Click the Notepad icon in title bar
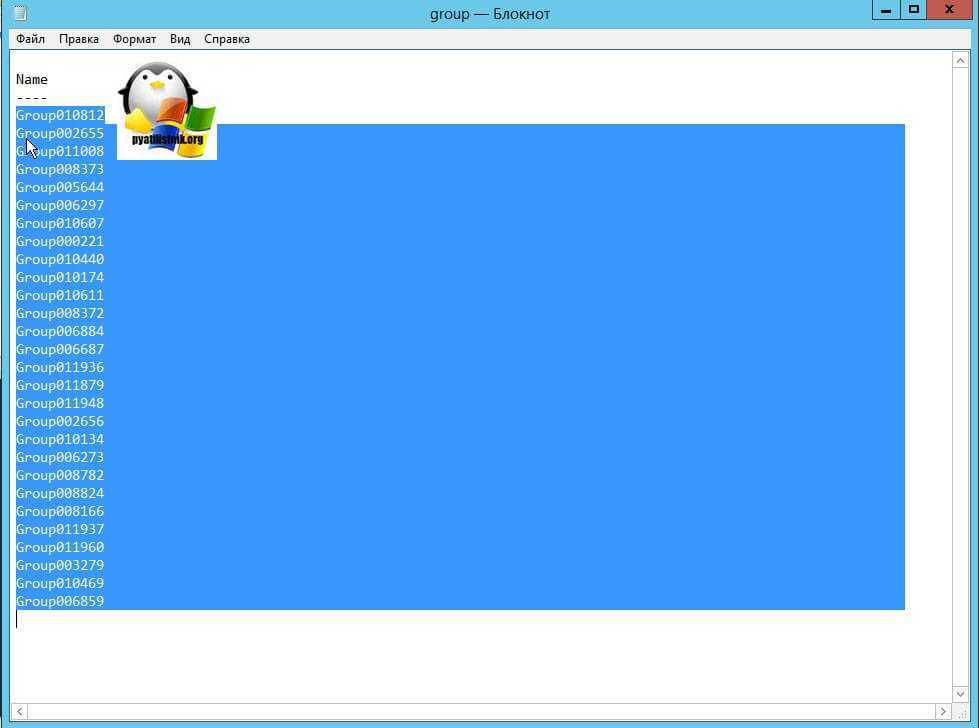 20,12
